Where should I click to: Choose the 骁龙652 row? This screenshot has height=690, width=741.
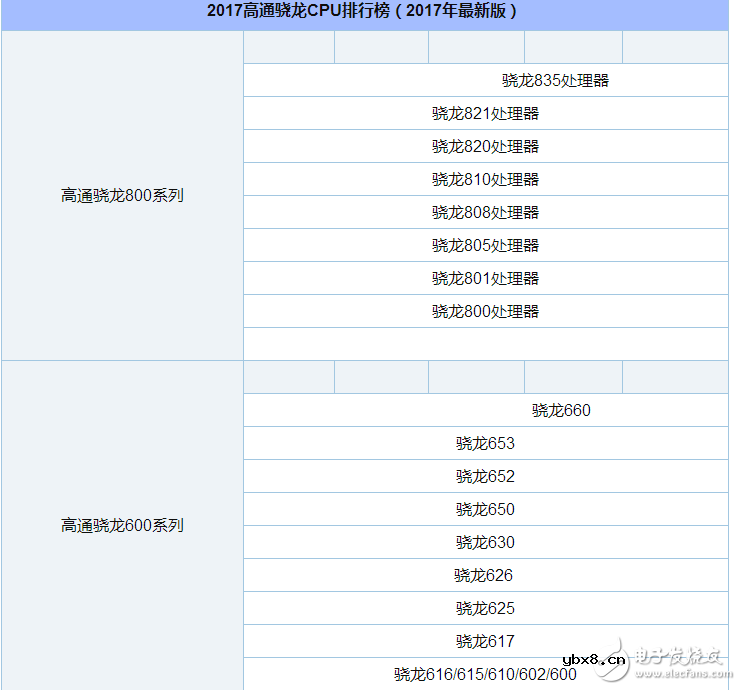point(485,477)
